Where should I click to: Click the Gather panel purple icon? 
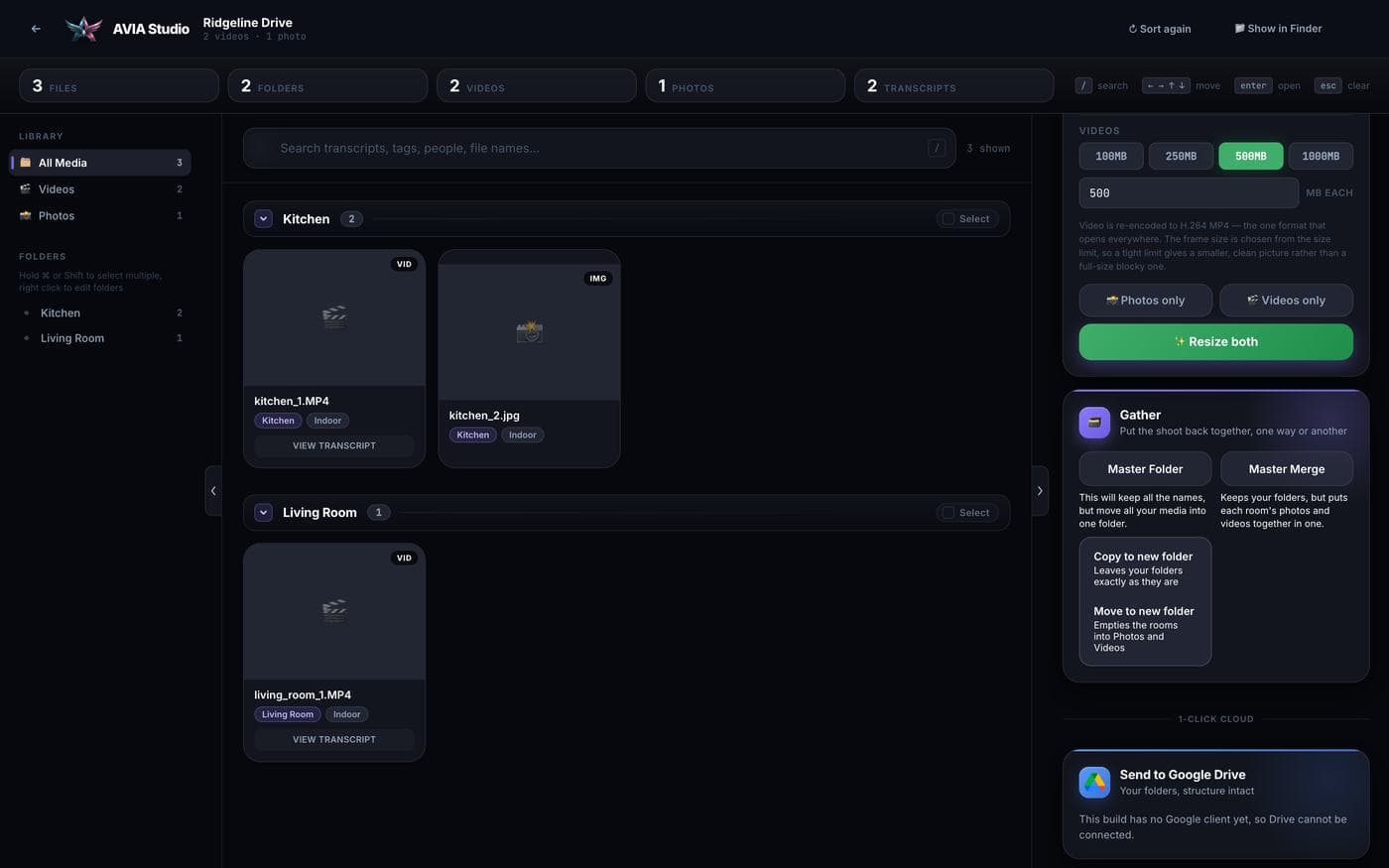[x=1094, y=423]
